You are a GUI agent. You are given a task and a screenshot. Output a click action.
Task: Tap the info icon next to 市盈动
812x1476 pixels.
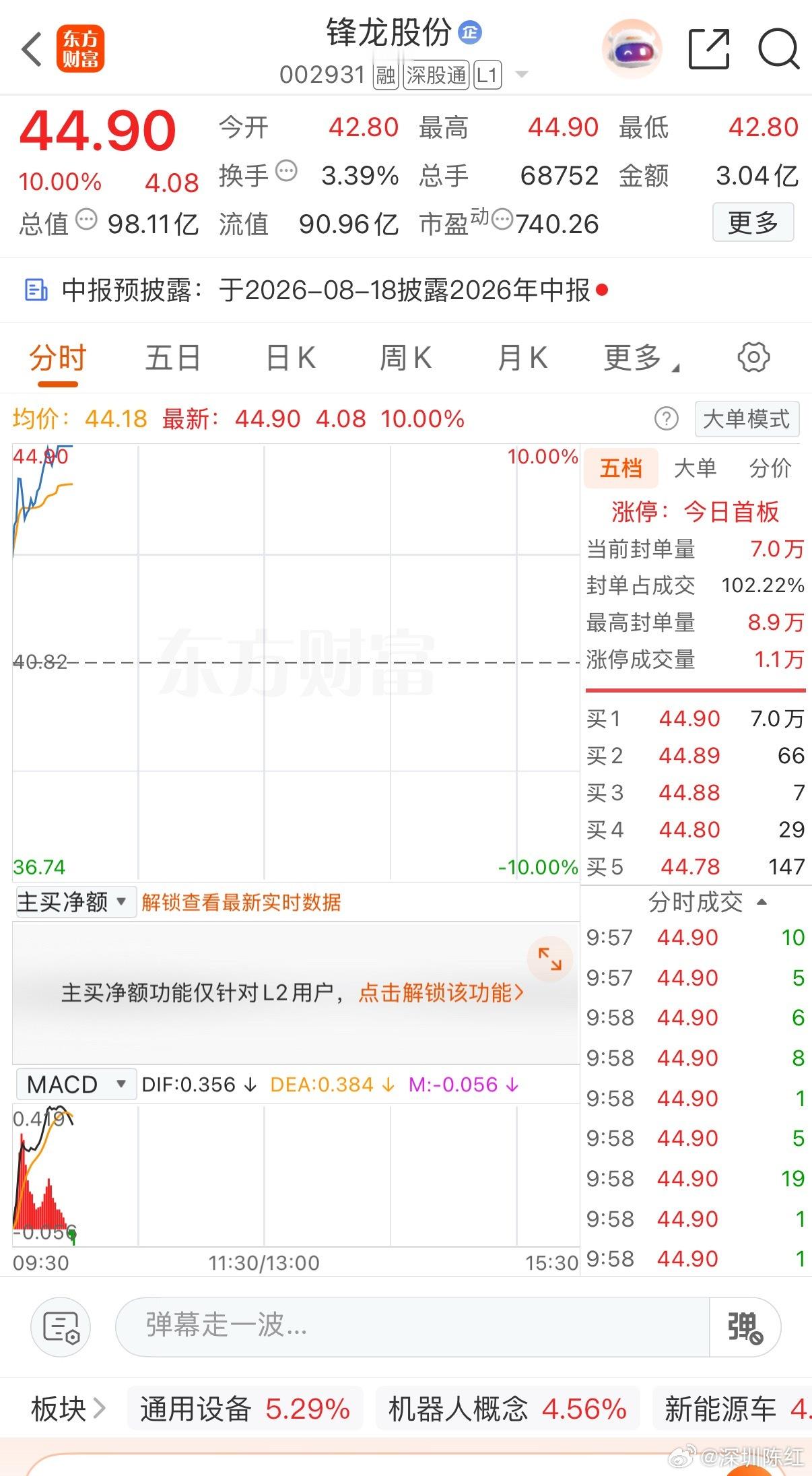coord(502,220)
